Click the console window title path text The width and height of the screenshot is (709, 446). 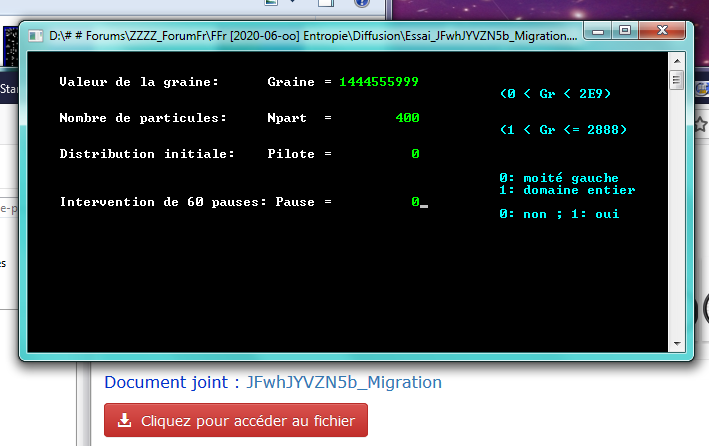[313, 36]
